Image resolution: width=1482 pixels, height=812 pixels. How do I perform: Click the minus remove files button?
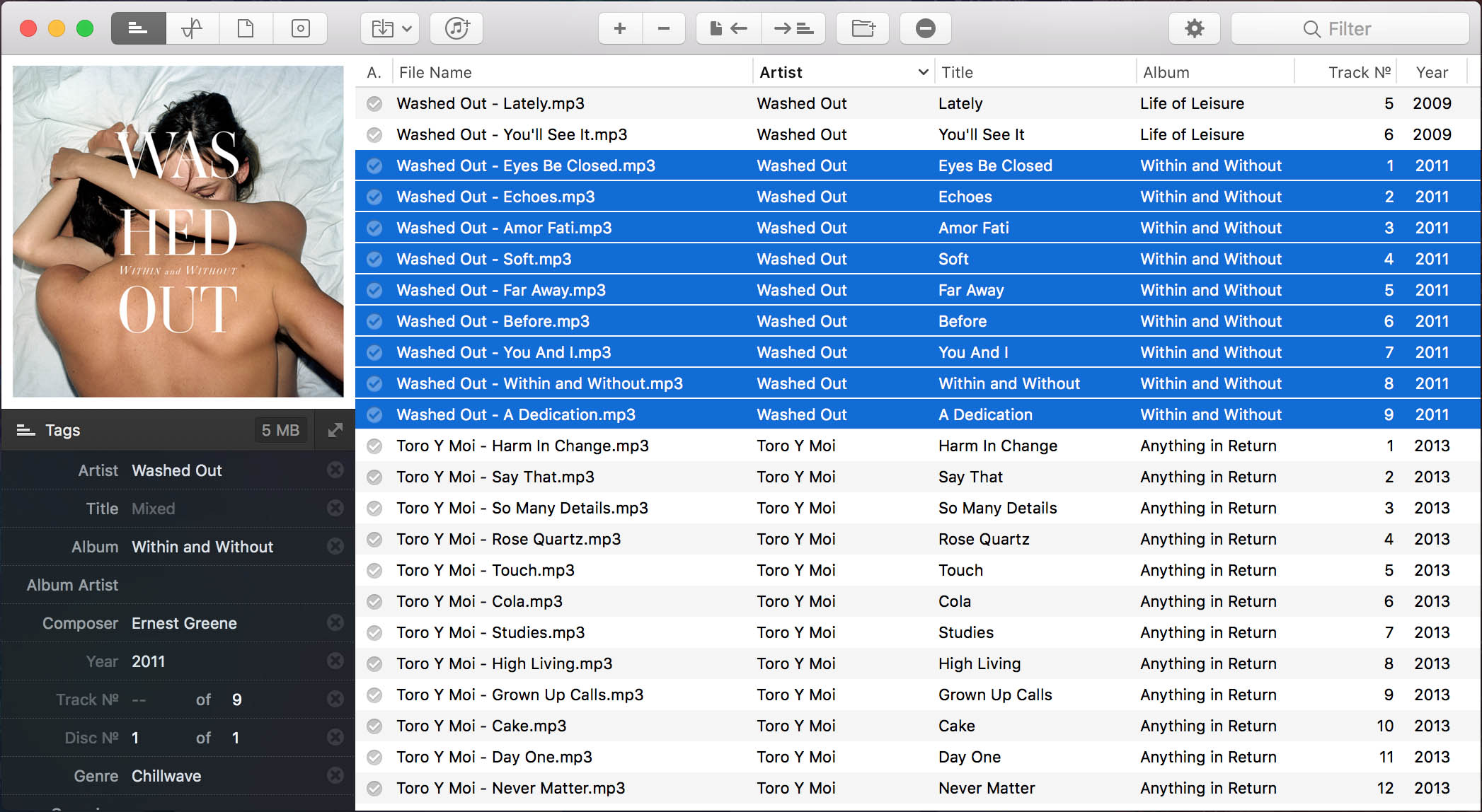664,28
